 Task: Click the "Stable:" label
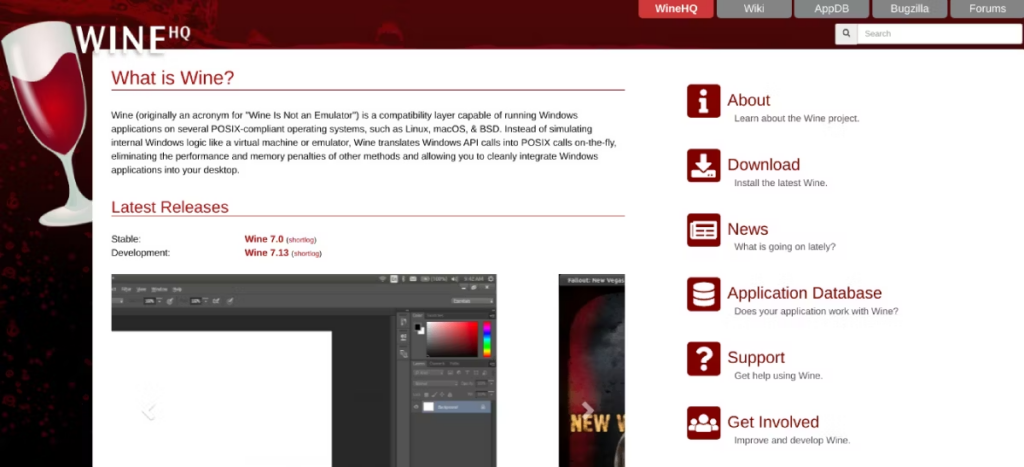click(126, 239)
